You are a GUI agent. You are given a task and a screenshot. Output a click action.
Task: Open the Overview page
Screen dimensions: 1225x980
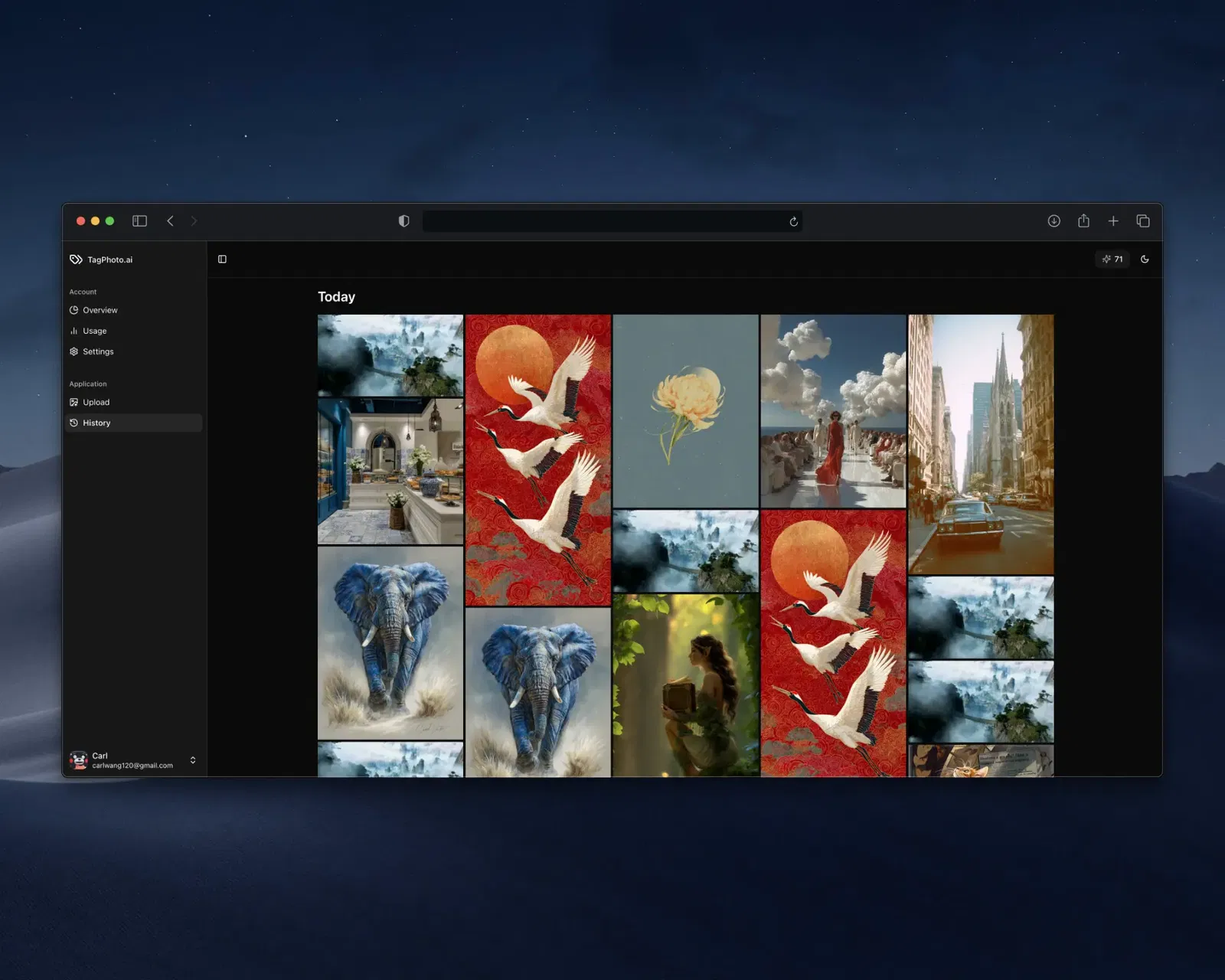click(x=100, y=310)
